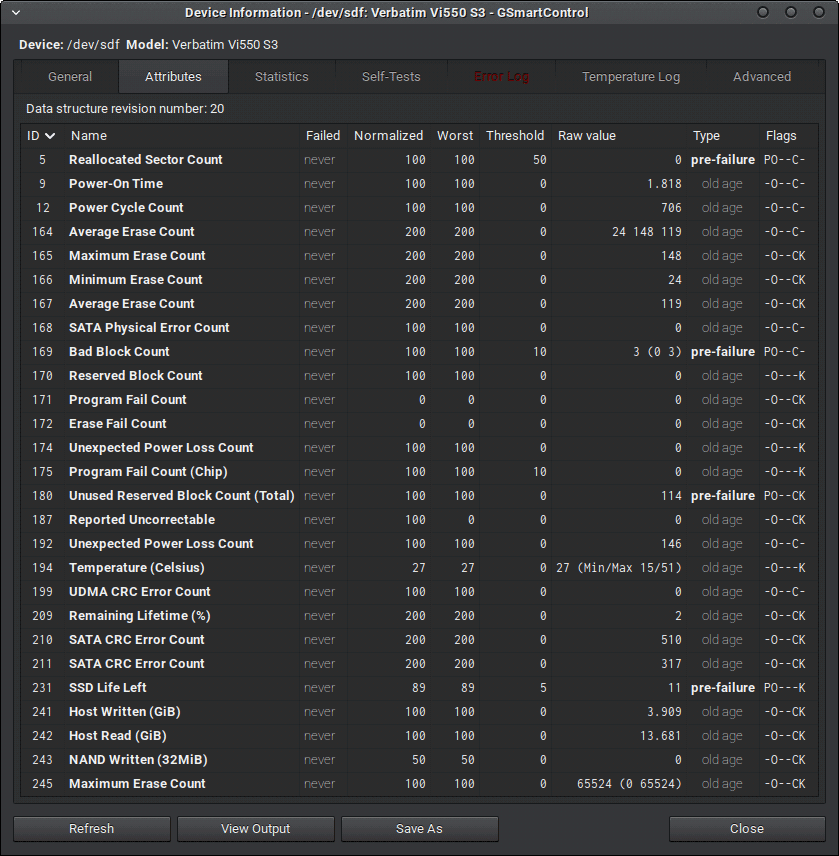This screenshot has width=839, height=856.
Task: Select the Reallocated Sector Count row
Action: 419,160
